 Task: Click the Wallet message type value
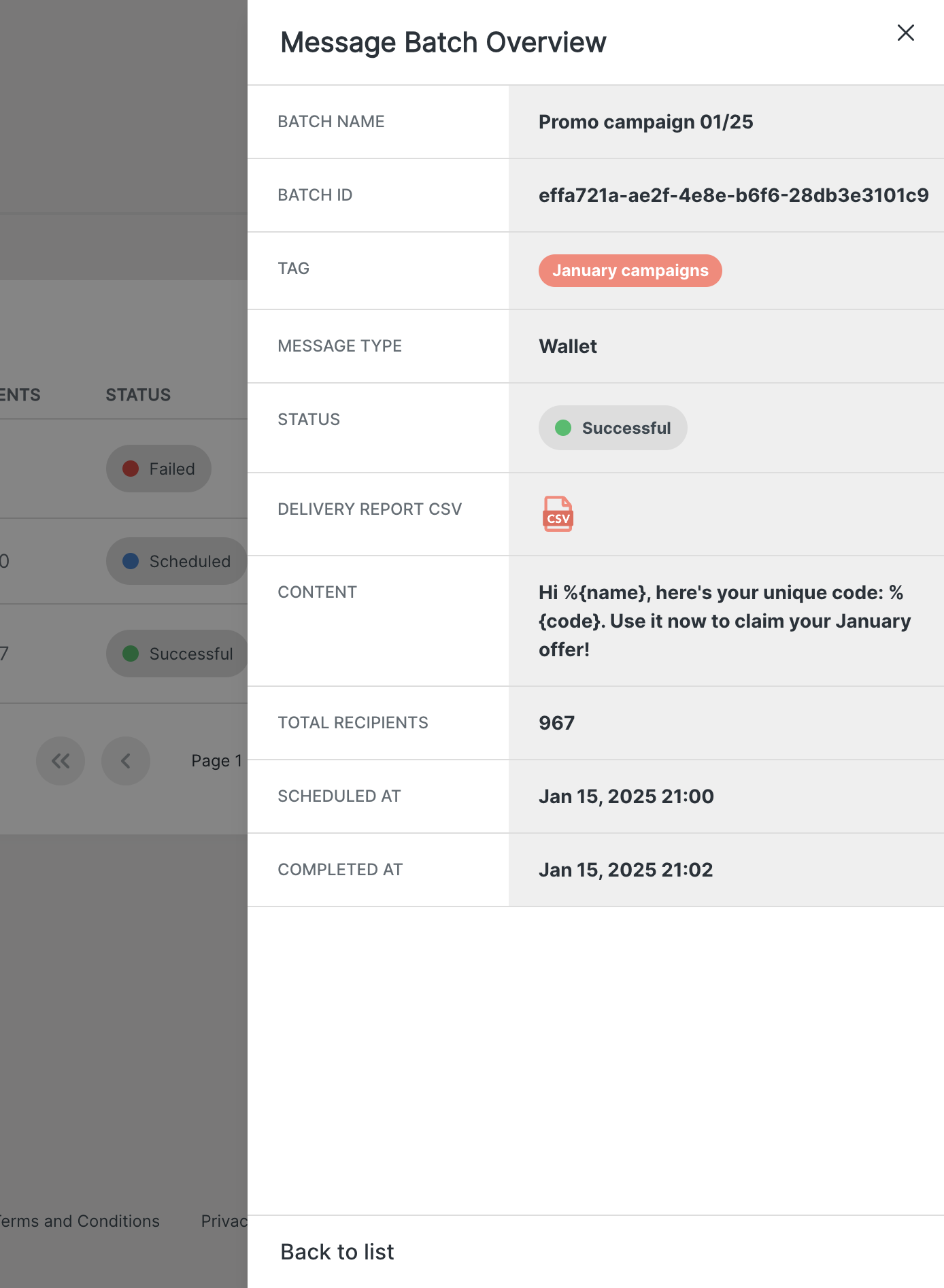click(567, 346)
